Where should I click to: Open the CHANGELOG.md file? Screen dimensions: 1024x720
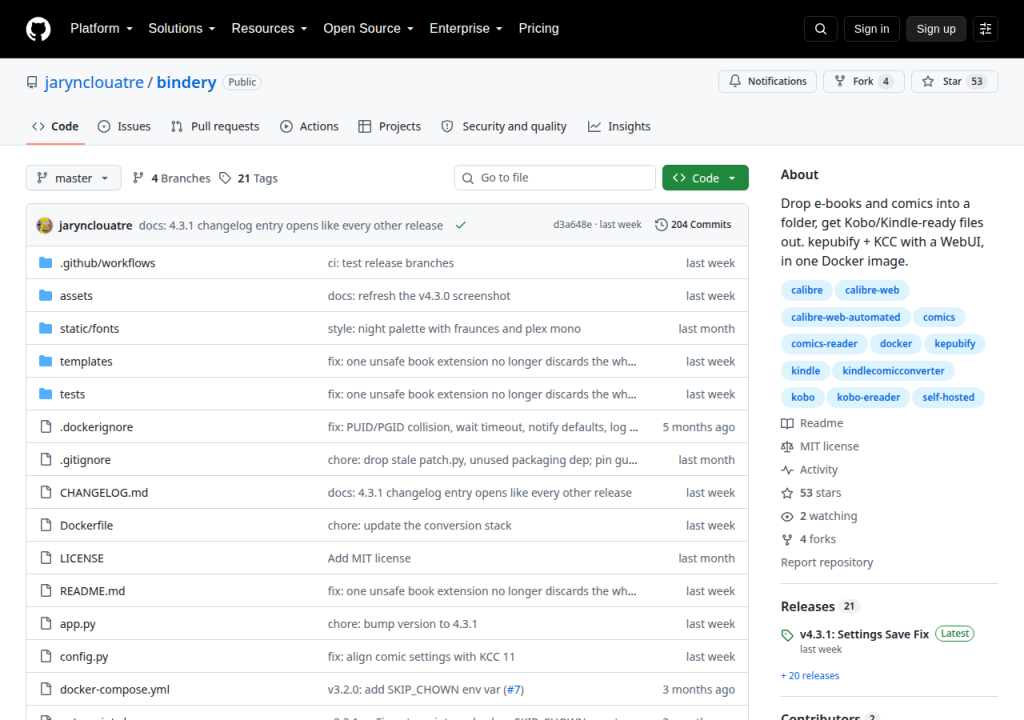(x=104, y=493)
